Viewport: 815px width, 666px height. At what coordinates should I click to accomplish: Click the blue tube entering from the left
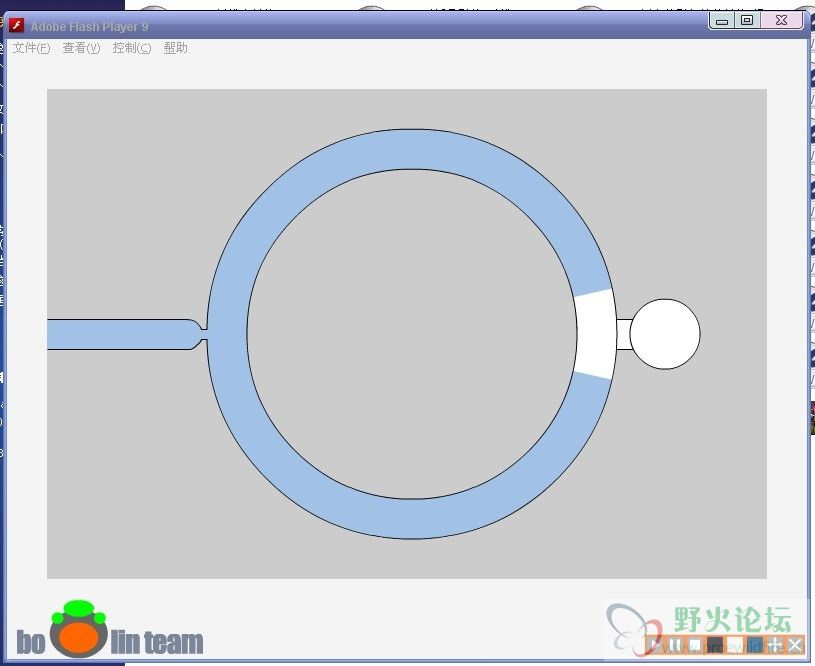125,334
